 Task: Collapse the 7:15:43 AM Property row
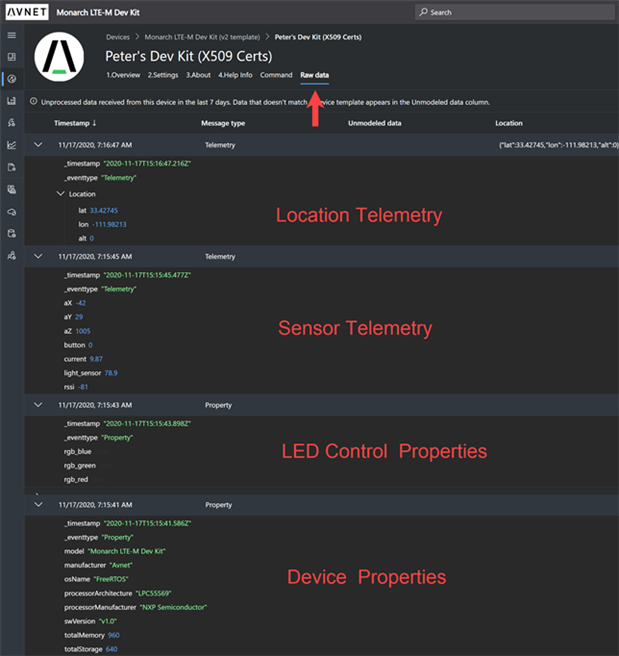38,405
